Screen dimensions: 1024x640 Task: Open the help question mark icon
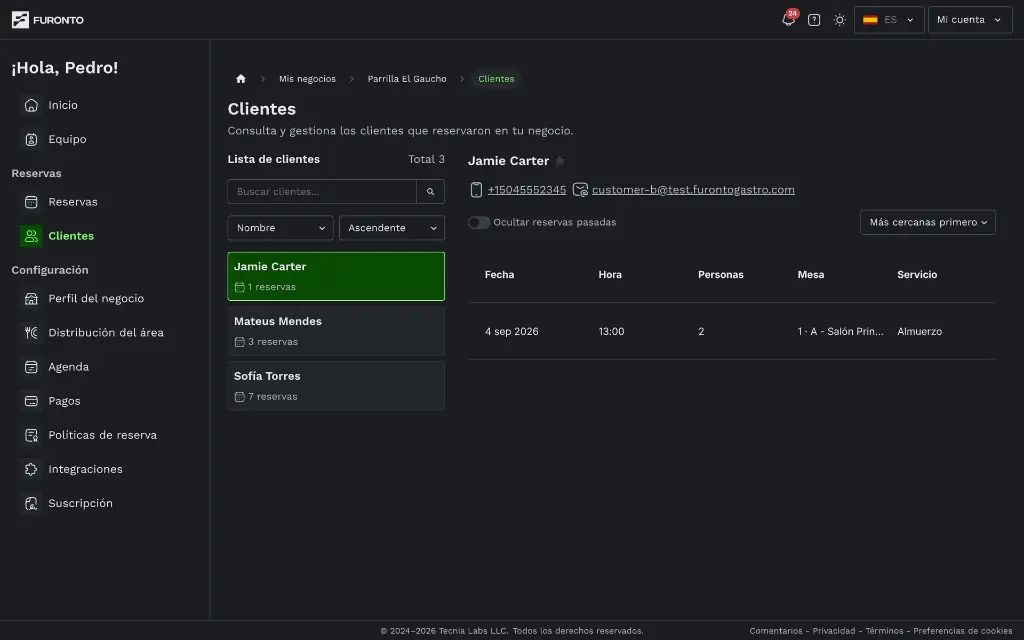[x=814, y=20]
